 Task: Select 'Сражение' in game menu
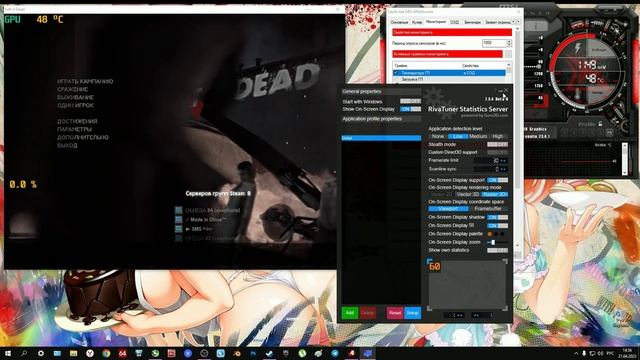[x=73, y=89]
